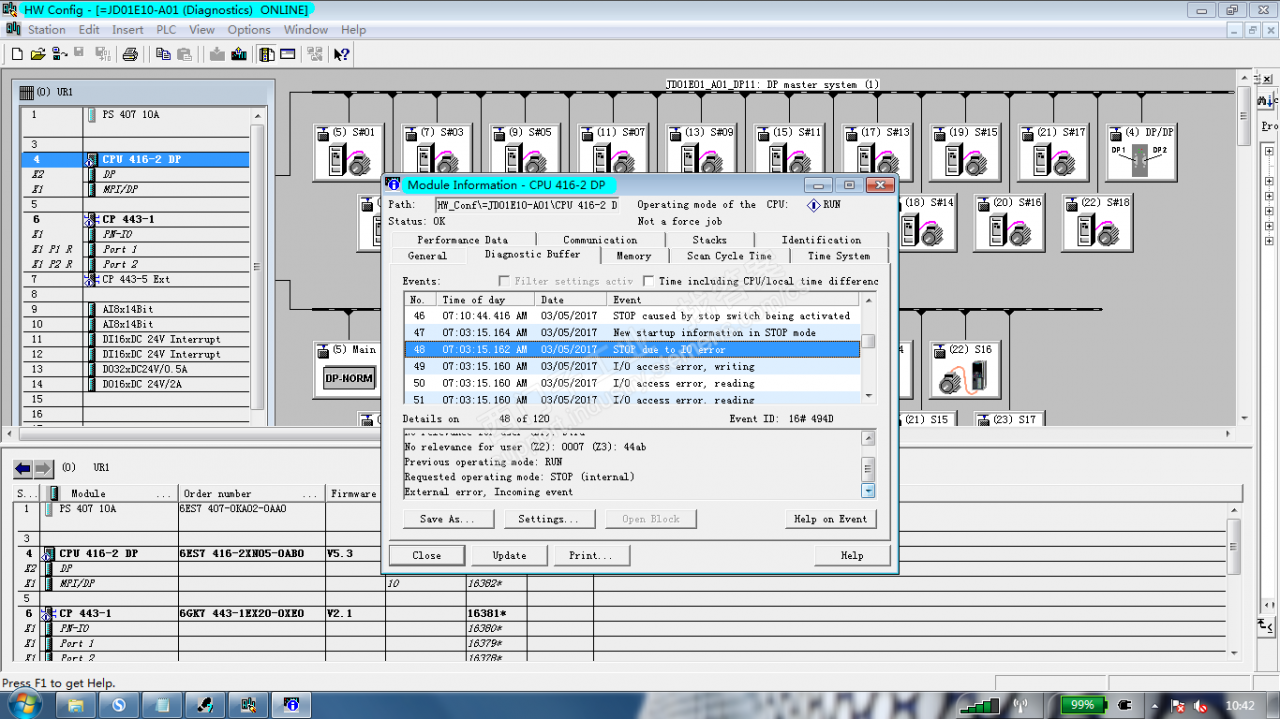Click the events list vertical scrollbar thumb

pyautogui.click(x=868, y=341)
